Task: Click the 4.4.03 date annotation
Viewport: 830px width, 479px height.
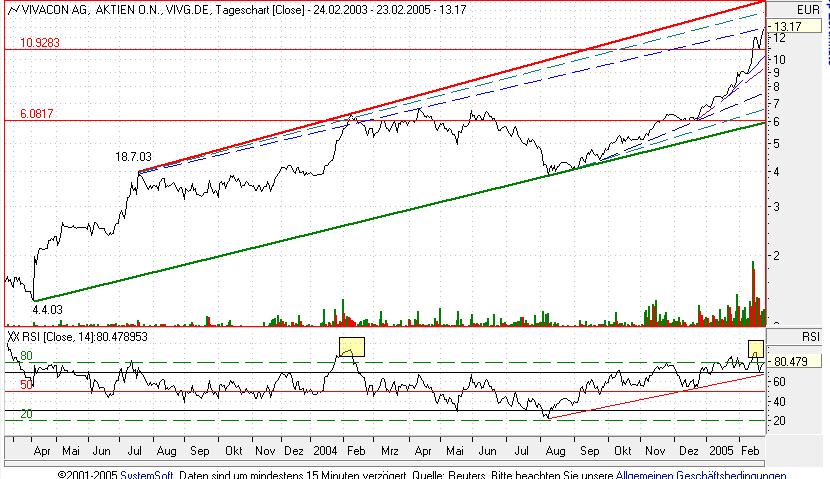Action: (x=47, y=310)
